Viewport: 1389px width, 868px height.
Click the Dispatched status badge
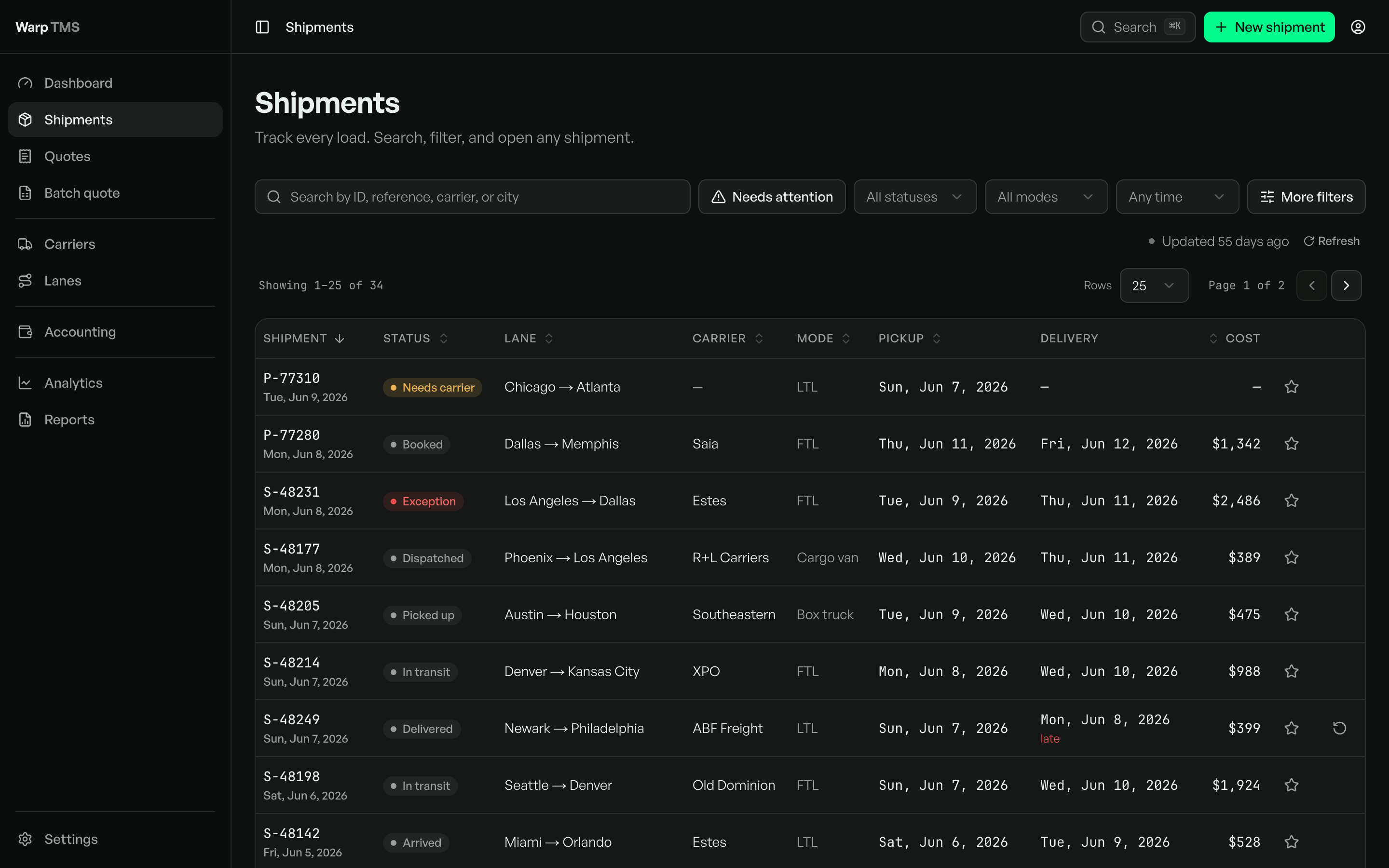coord(427,558)
